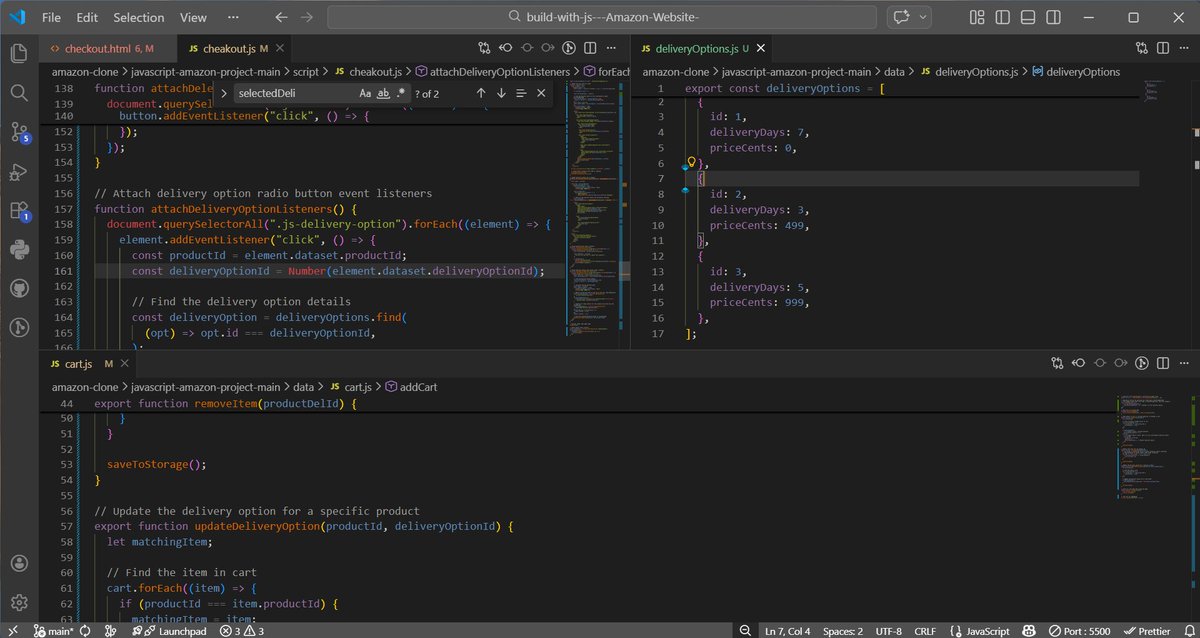The width and height of the screenshot is (1200, 638).
Task: Open errors and warnings count in status bar
Action: [240, 631]
